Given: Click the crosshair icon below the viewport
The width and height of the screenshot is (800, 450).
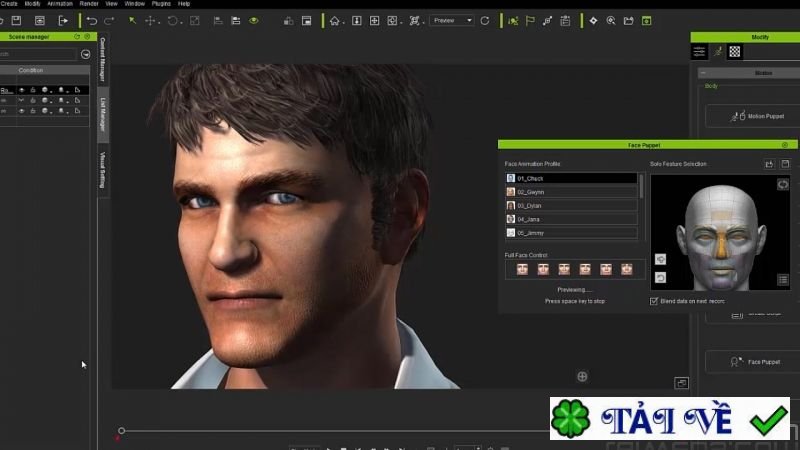Looking at the screenshot, I should (x=582, y=377).
